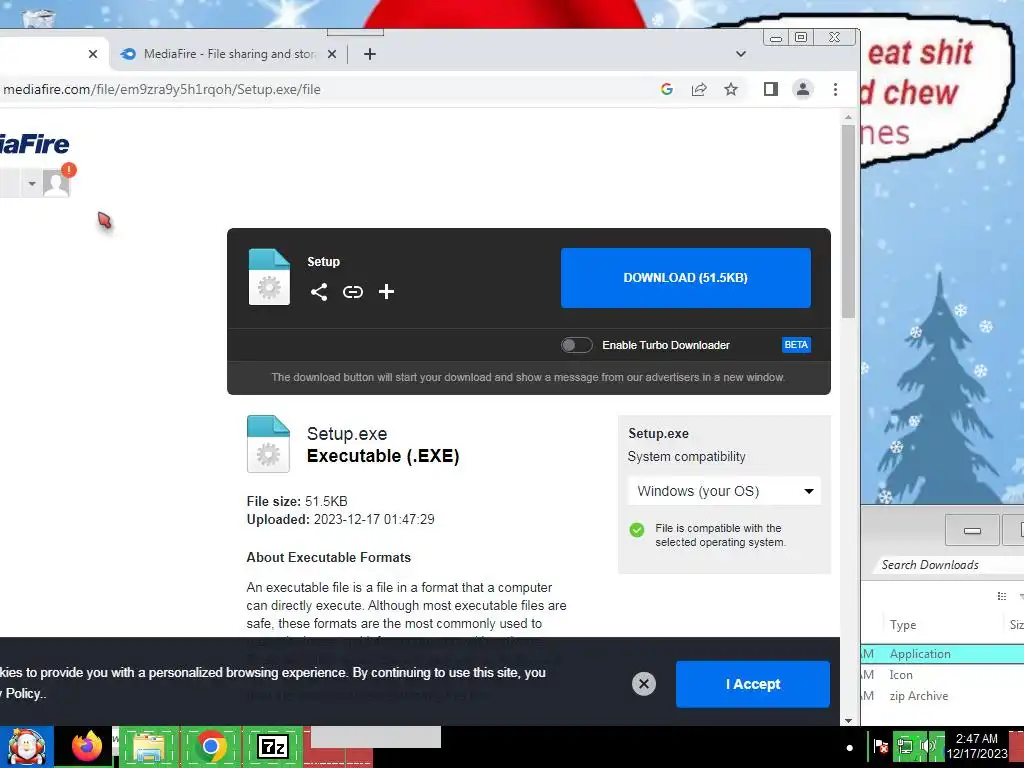Open the tab search chevron dropdown

pyautogui.click(x=741, y=54)
